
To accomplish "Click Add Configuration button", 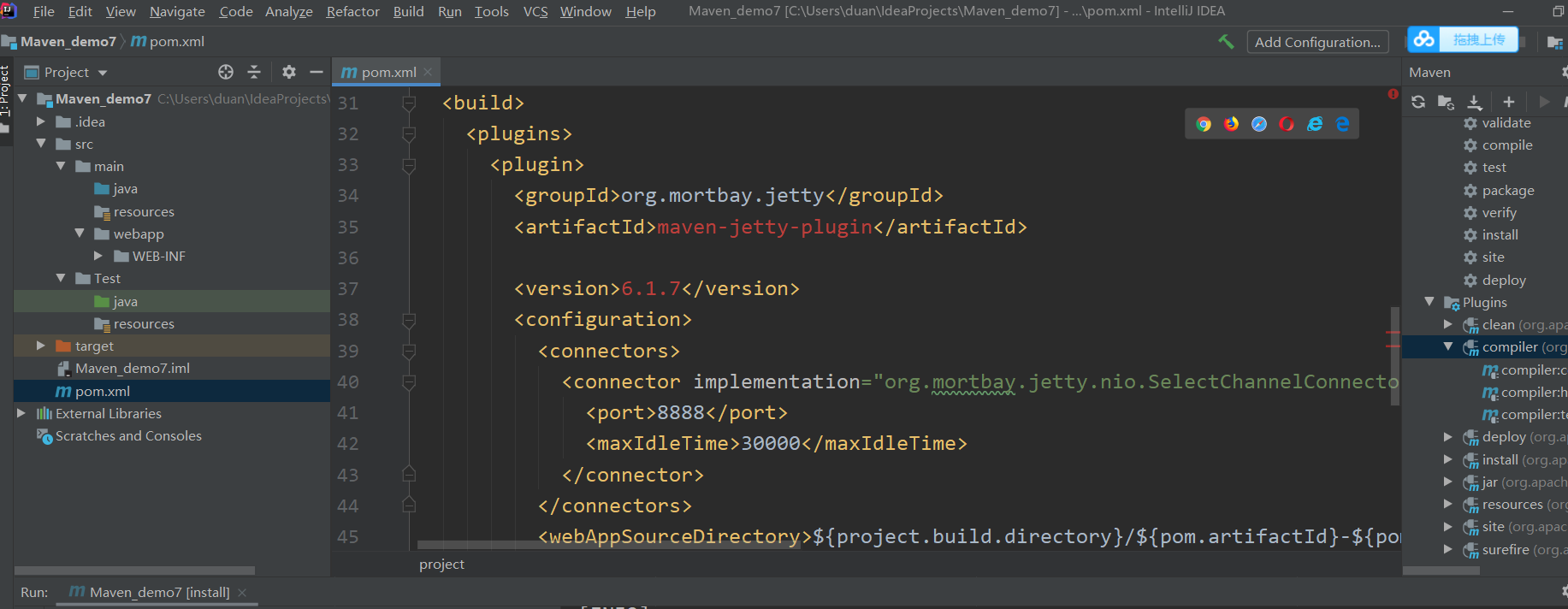I will click(1317, 42).
